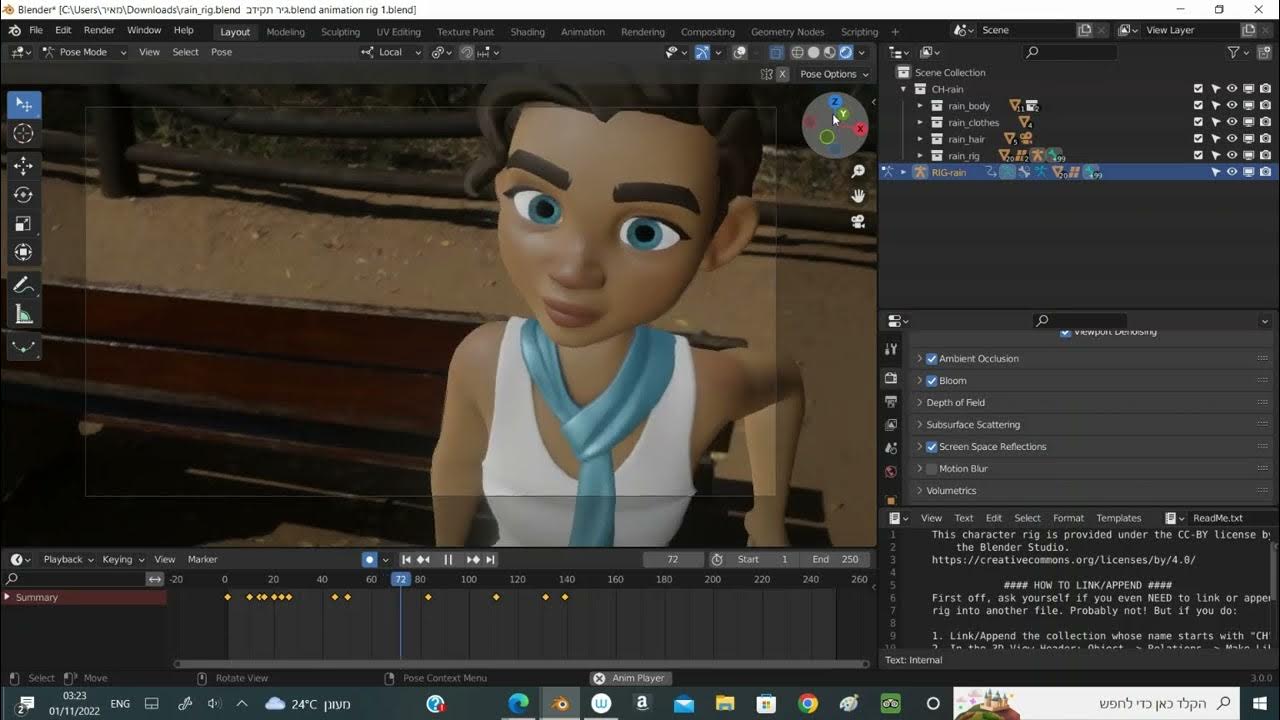1280x720 pixels.
Task: Select the Move tool
Action: [24, 166]
